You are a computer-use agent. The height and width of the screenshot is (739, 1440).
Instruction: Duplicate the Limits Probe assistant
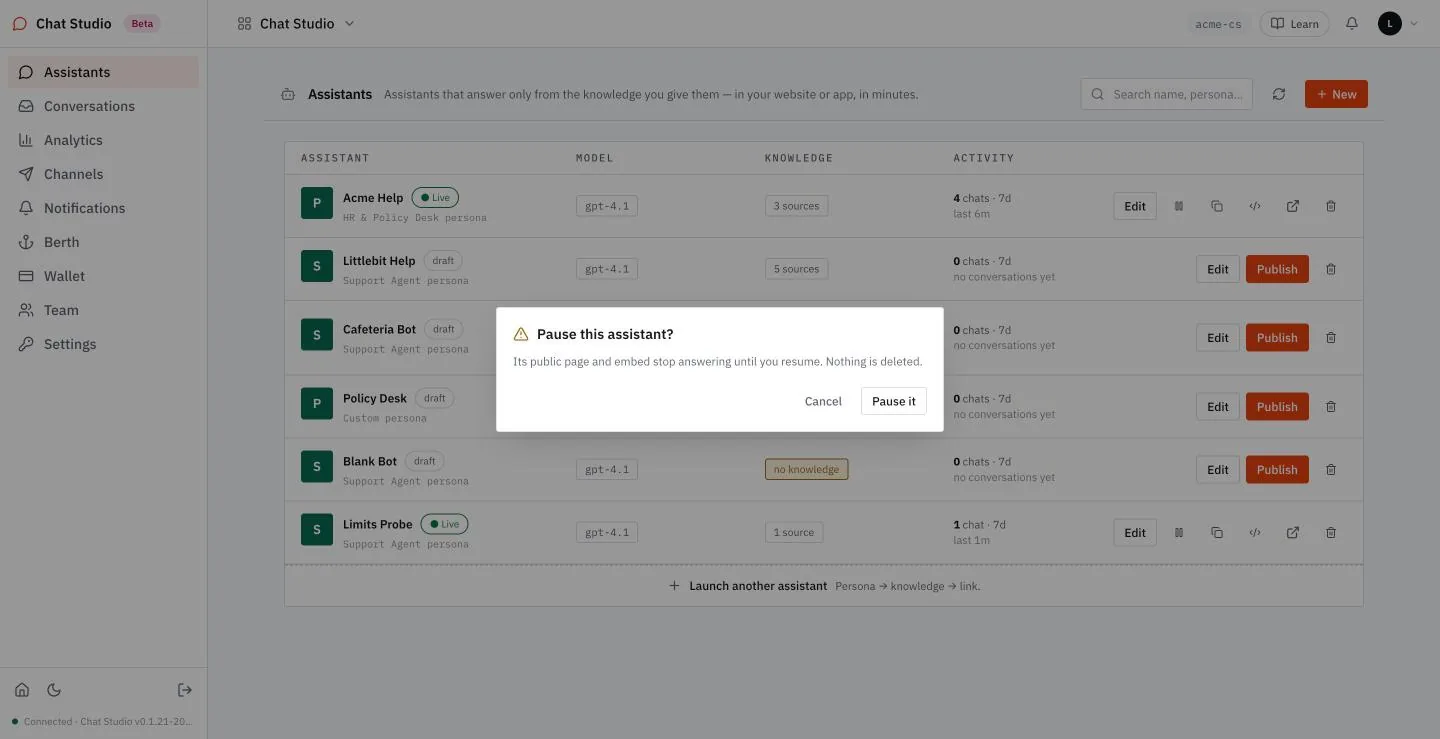tap(1217, 533)
